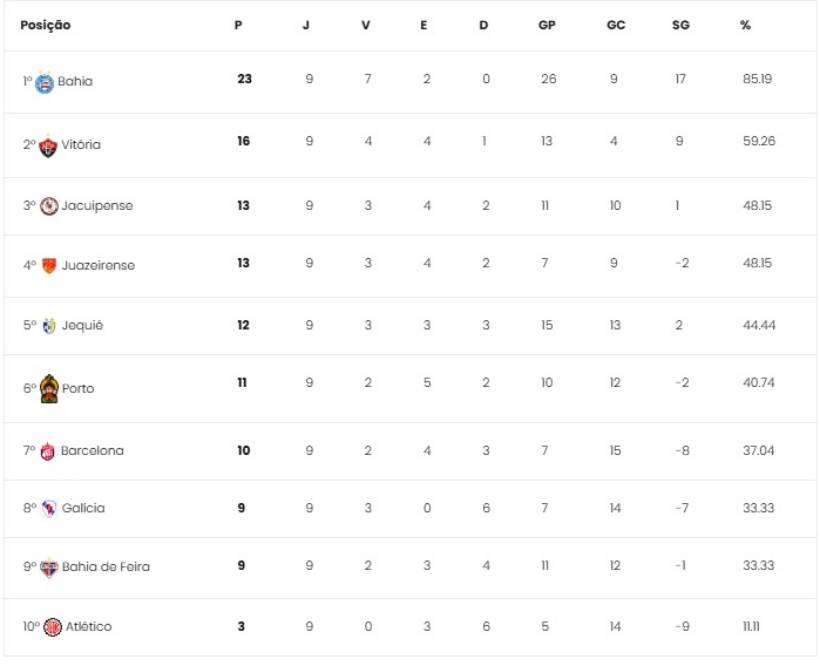Click Bahia's 23 points cell
Screen dimensions: 820x666
tap(244, 79)
